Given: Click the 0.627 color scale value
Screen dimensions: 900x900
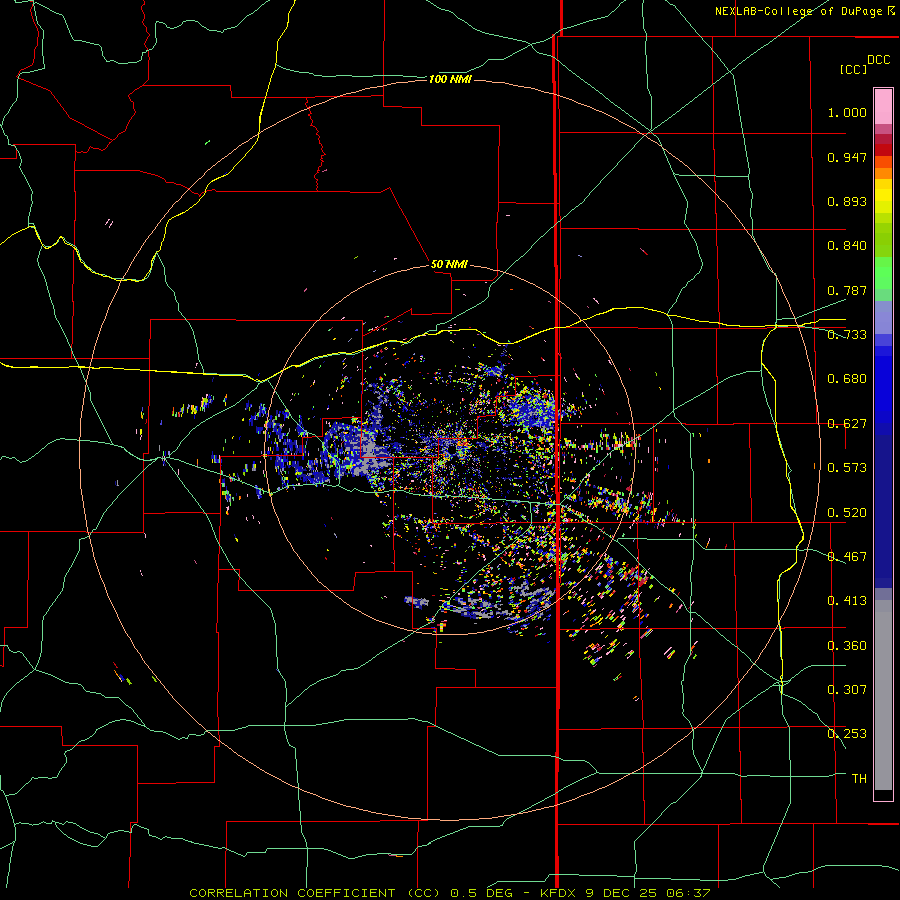Looking at the screenshot, I should click(847, 424).
